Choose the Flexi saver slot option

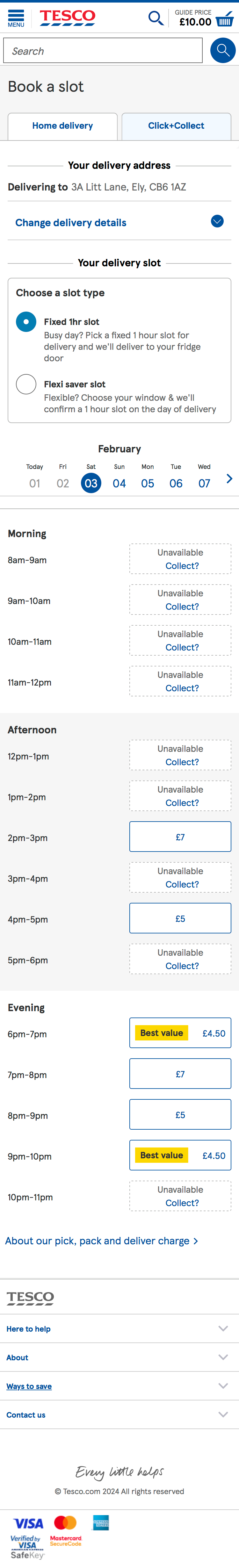pyautogui.click(x=25, y=384)
